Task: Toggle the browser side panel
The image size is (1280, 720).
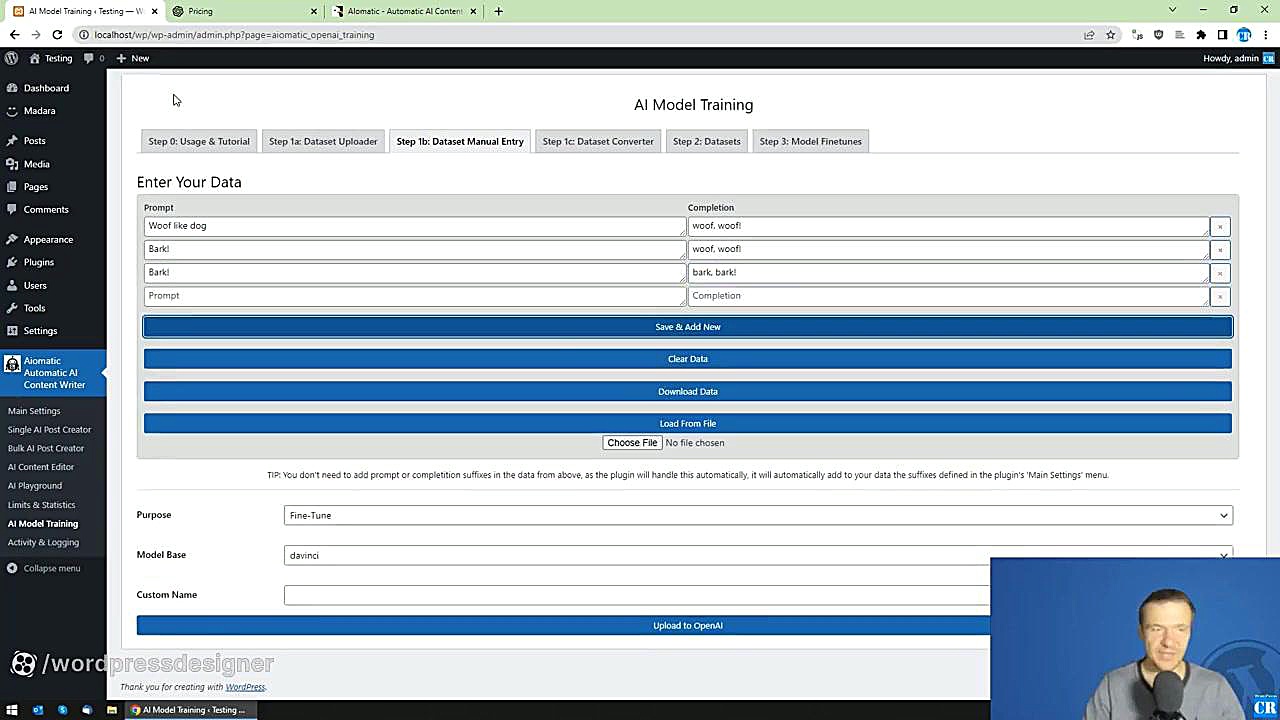Action: click(1222, 34)
